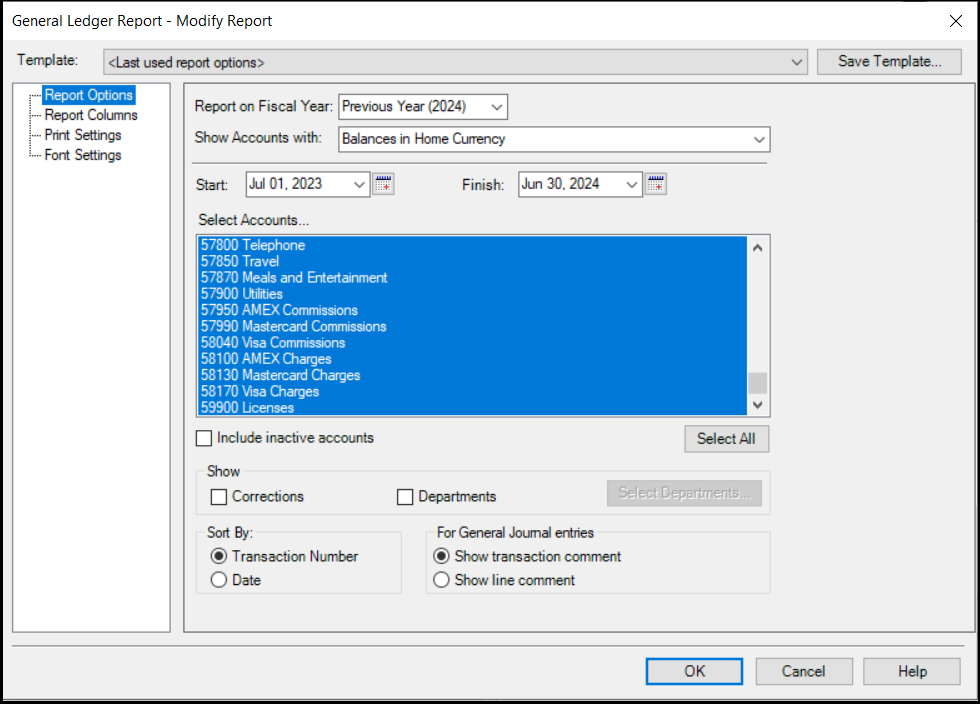Open Font Settings page
Screen dimensions: 980x704
point(82,155)
